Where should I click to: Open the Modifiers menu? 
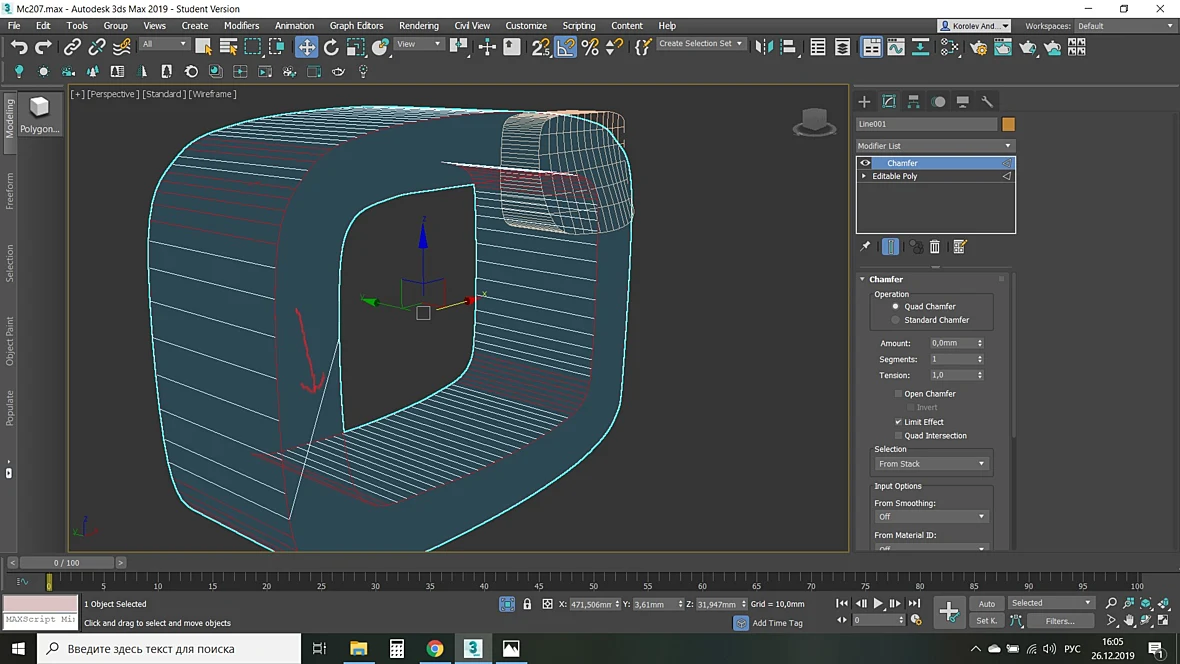pos(241,26)
